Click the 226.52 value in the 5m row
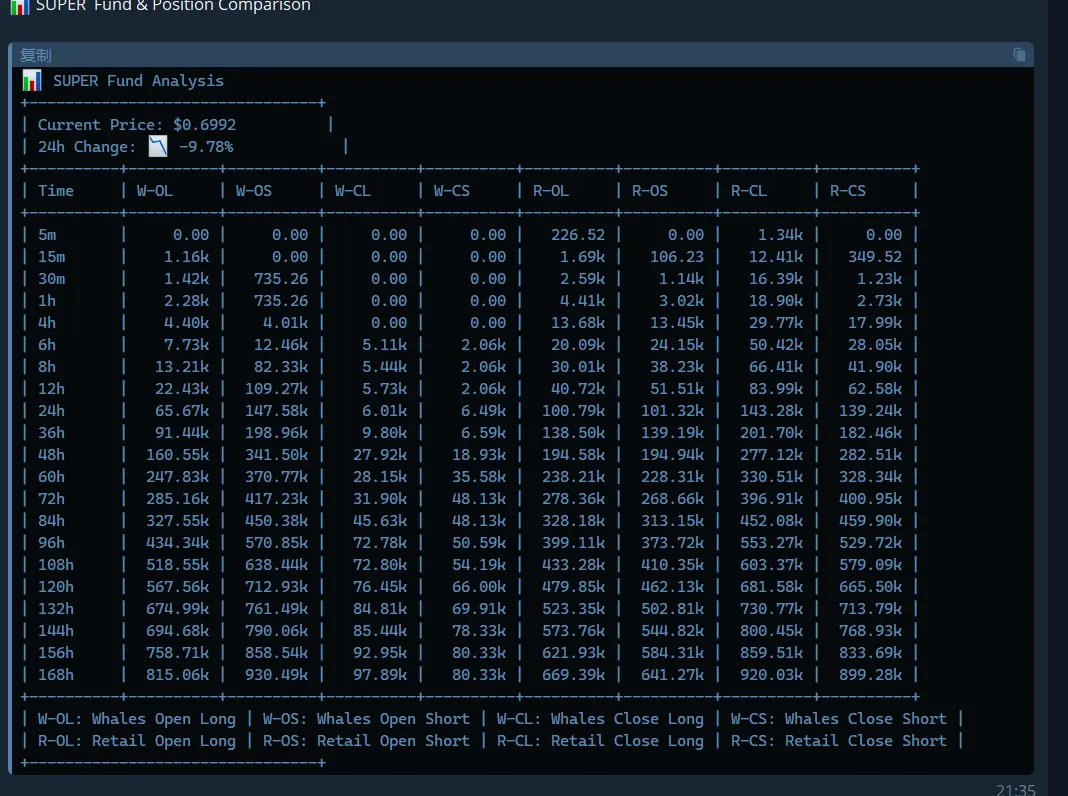 coord(578,235)
